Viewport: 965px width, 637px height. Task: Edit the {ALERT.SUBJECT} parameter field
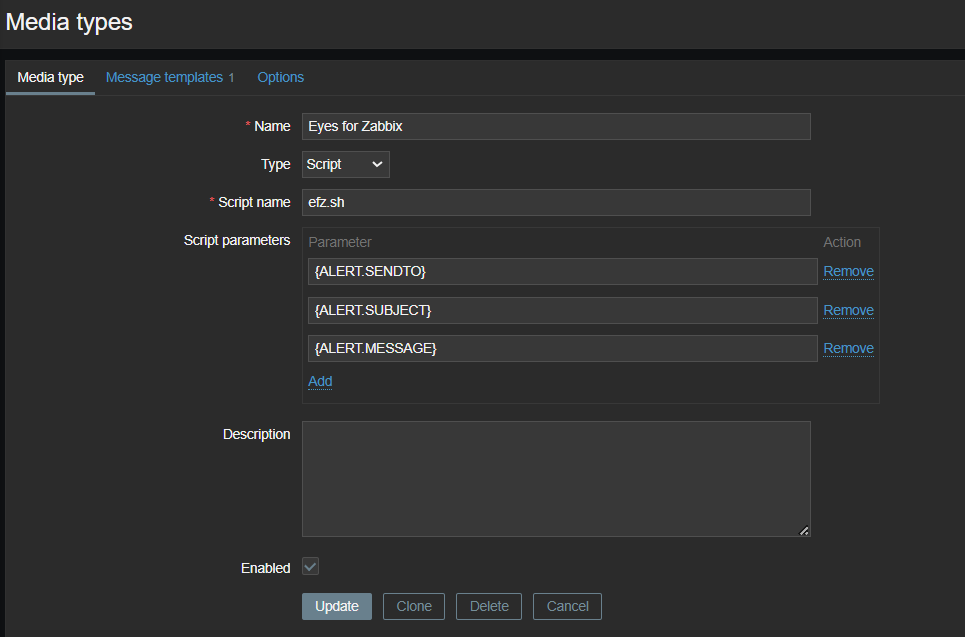[x=562, y=310]
